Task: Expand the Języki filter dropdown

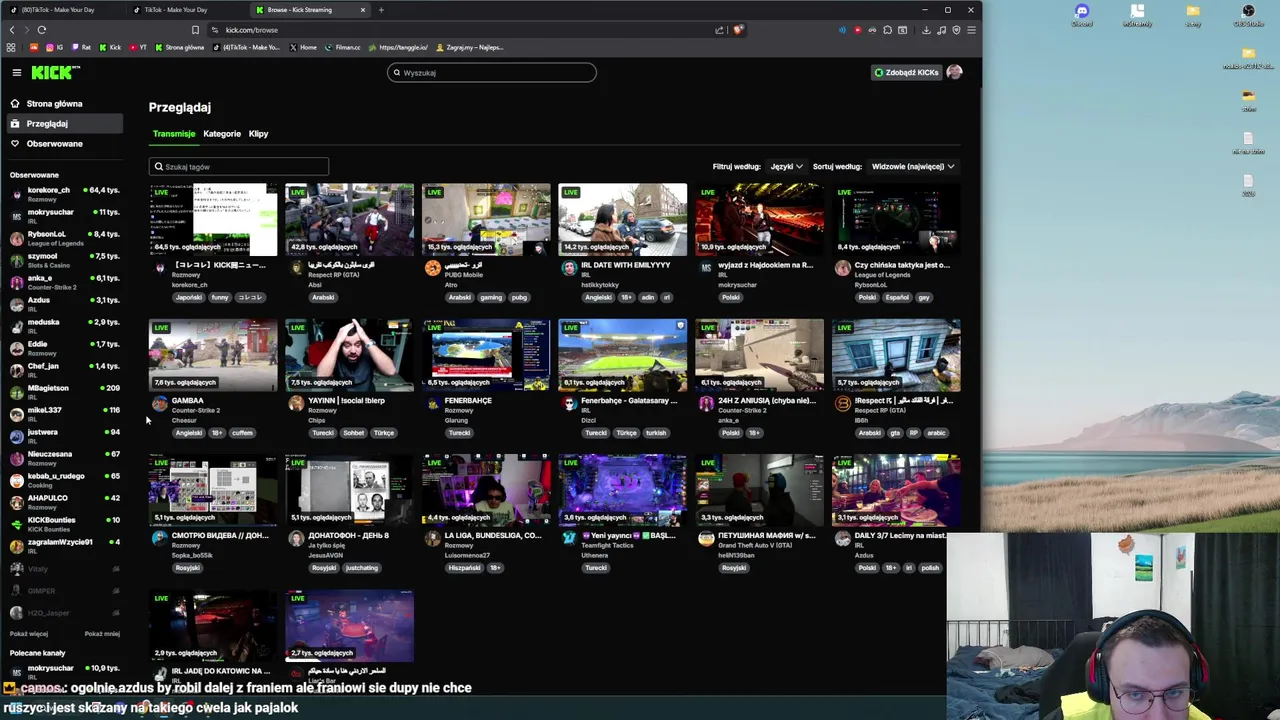Action: (786, 167)
